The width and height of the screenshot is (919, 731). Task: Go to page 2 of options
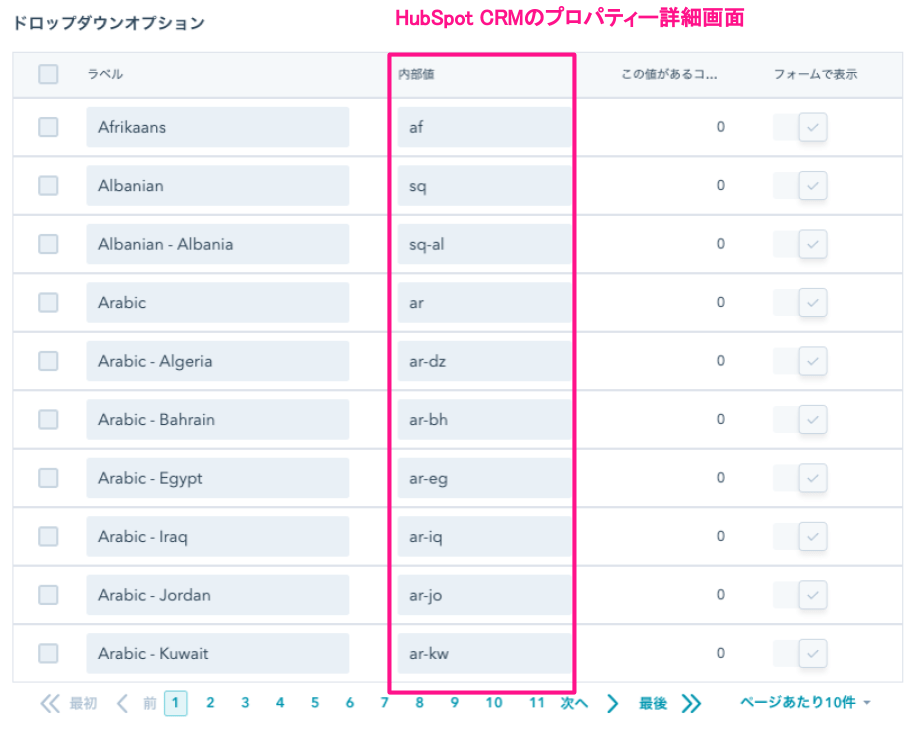point(210,703)
